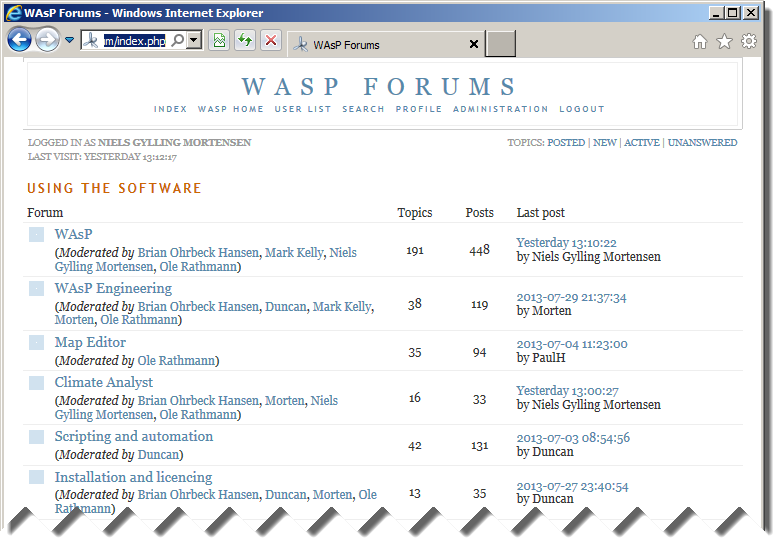Open last post 2013-07-27 23:40:54
Image resolution: width=780 pixels, height=547 pixels.
pyautogui.click(x=573, y=486)
